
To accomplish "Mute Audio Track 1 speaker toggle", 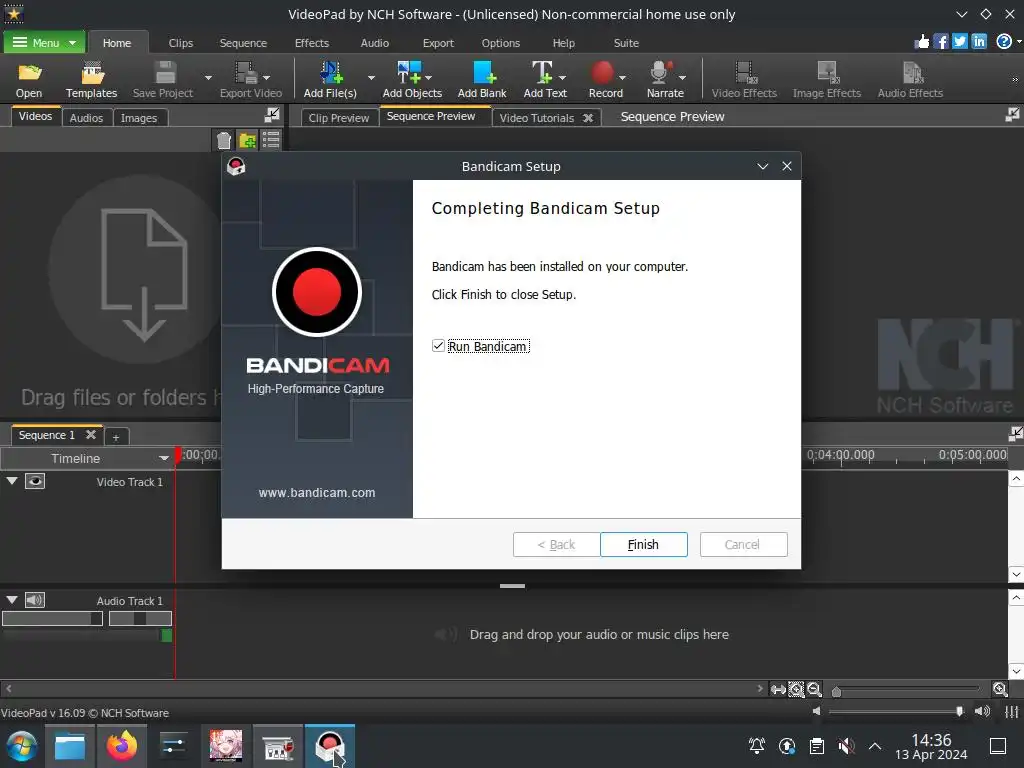I will 35,600.
